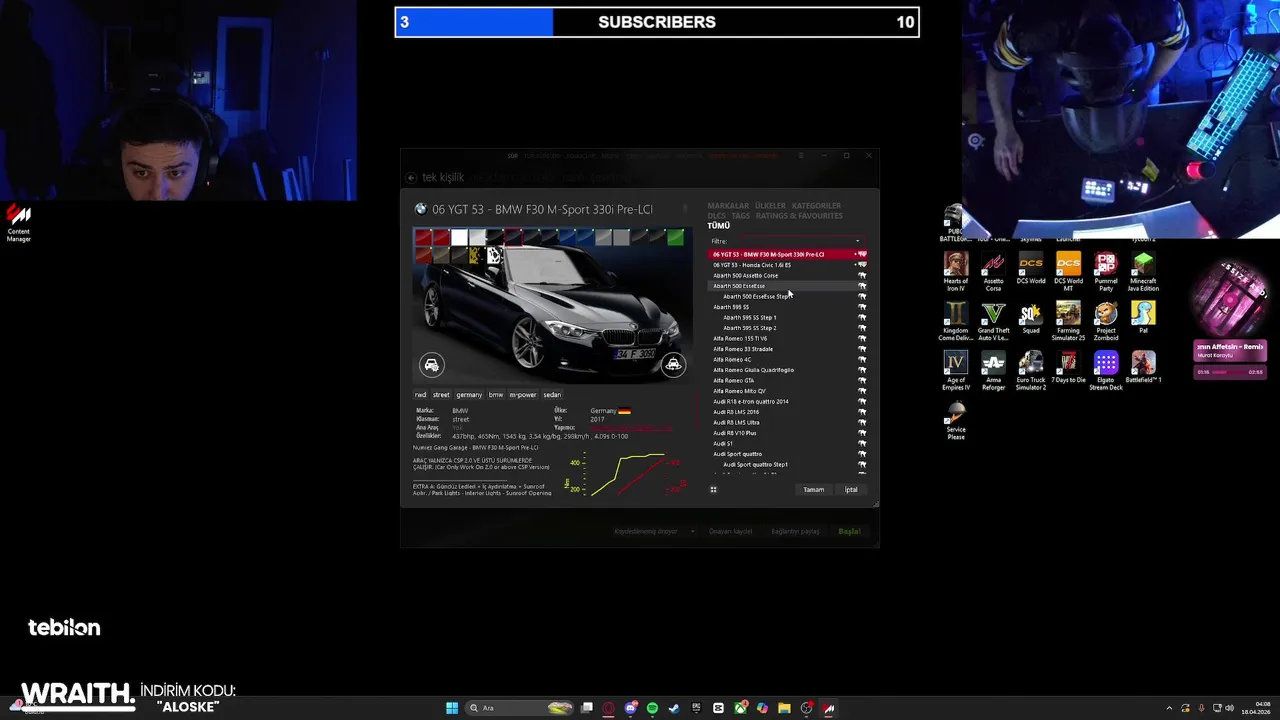Screen dimensions: 1280x720
Task: Open Minecraft Java Edition desktop shortcut
Action: tap(1143, 271)
